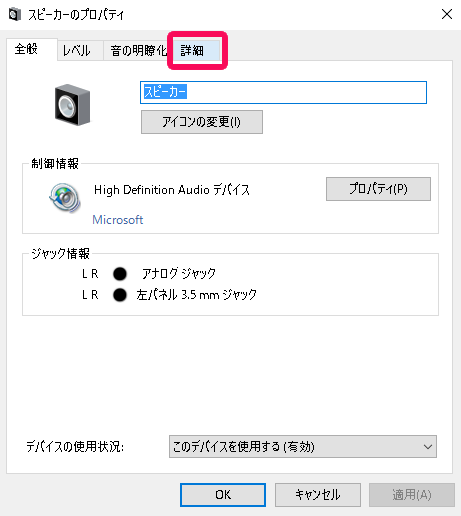The height and width of the screenshot is (516, 461).
Task: Click the 適用(A) button
Action: (x=412, y=495)
